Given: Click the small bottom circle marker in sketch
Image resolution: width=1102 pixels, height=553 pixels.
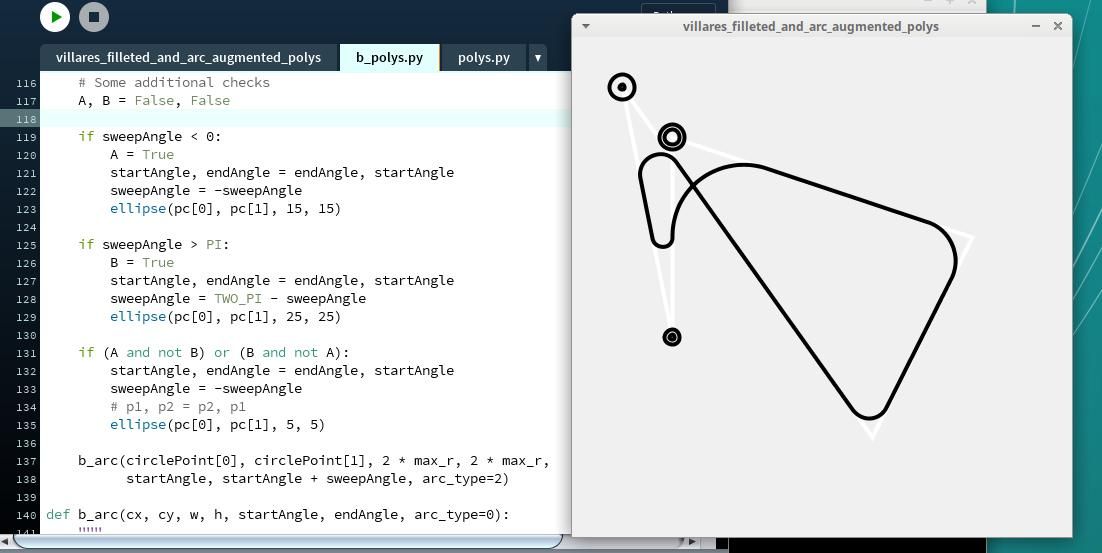Looking at the screenshot, I should click(672, 337).
